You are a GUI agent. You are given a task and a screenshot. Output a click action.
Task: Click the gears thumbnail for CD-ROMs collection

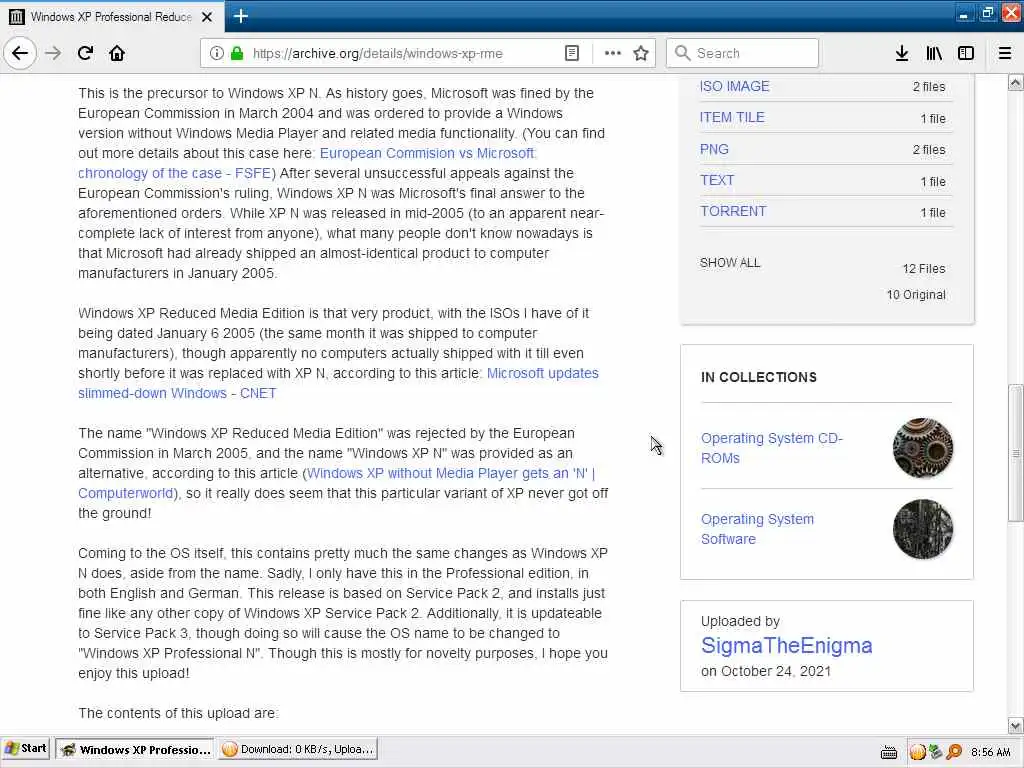(922, 448)
